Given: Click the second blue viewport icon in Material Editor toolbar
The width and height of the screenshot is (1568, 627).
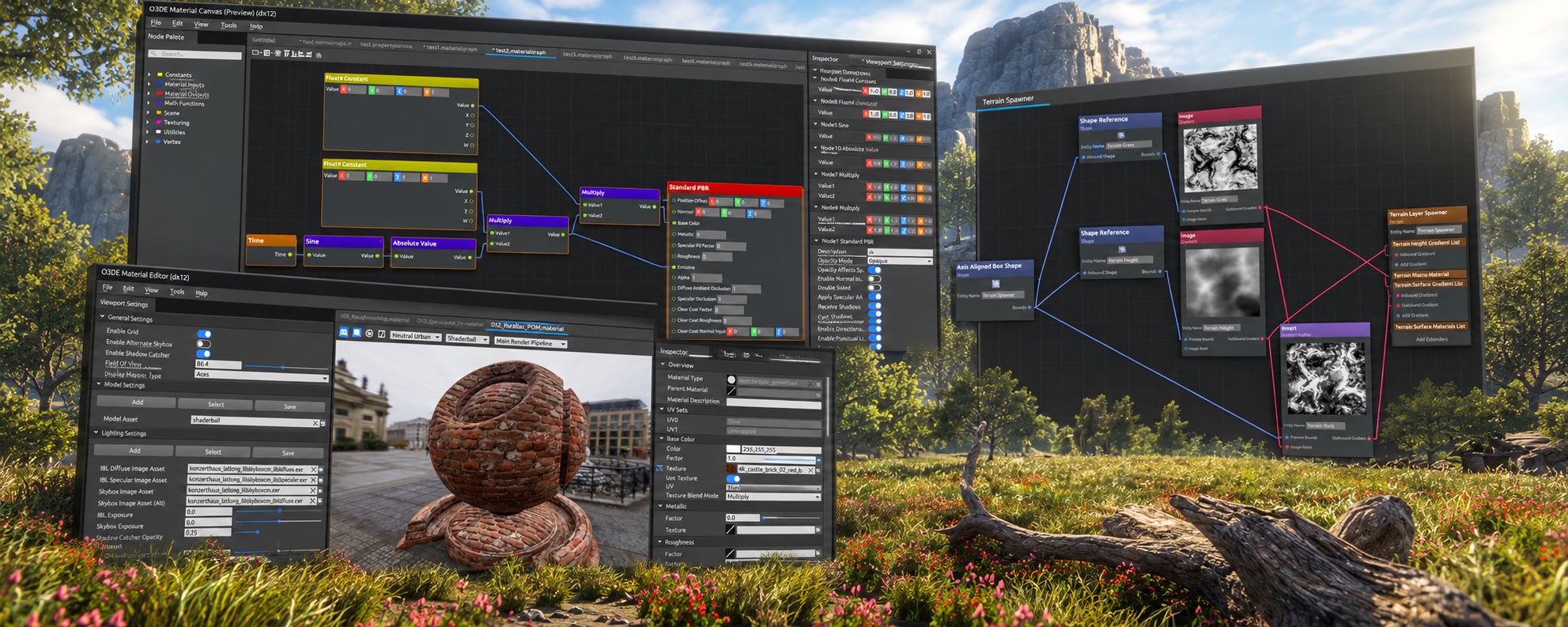Looking at the screenshot, I should (357, 333).
